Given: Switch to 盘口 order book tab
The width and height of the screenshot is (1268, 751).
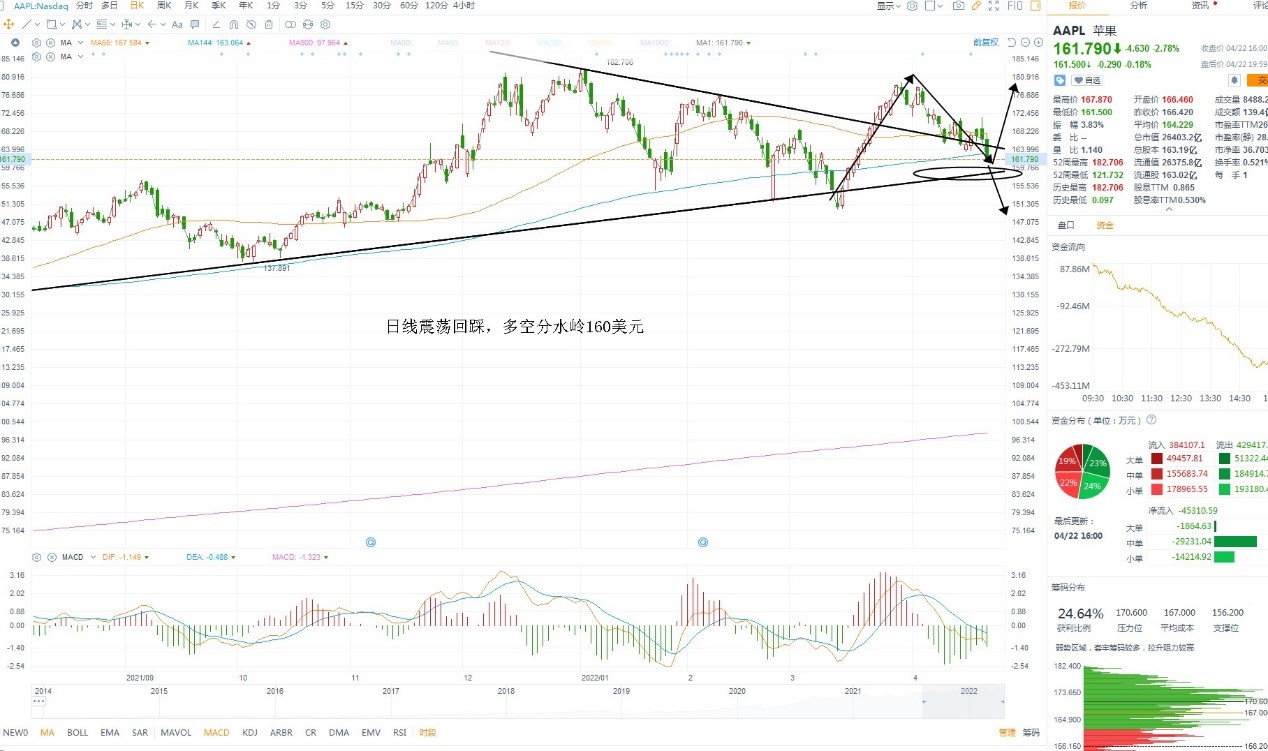Looking at the screenshot, I should coord(1066,225).
